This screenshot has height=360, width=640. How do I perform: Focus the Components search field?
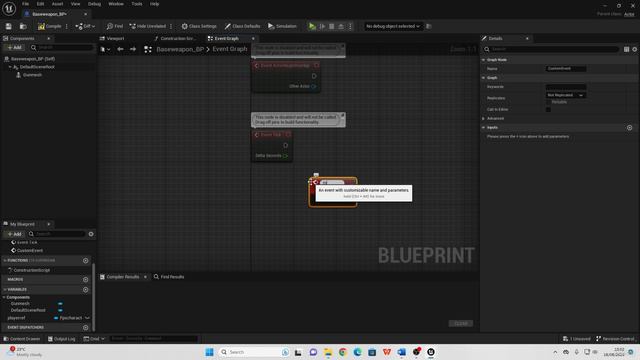pyautogui.click(x=62, y=48)
